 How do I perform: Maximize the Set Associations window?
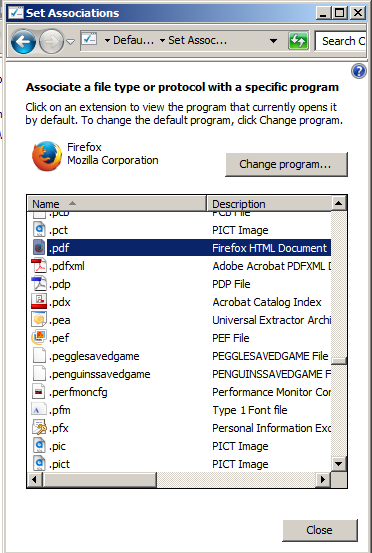[x=340, y=13]
